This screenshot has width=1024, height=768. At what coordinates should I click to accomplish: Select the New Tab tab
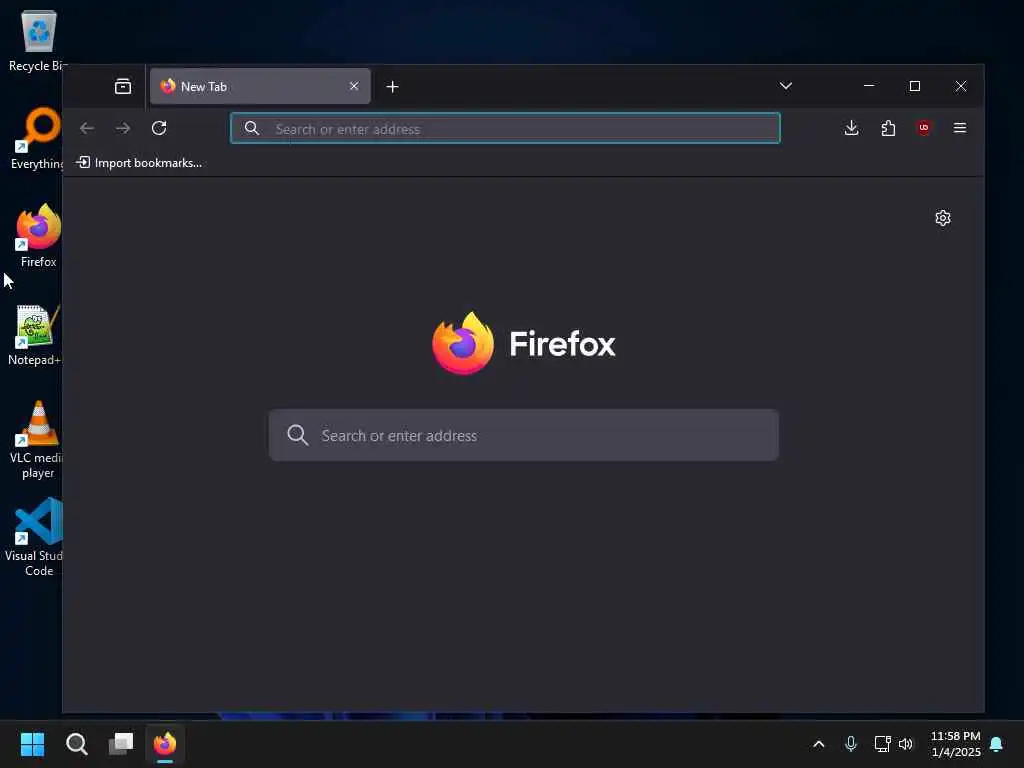(x=260, y=86)
